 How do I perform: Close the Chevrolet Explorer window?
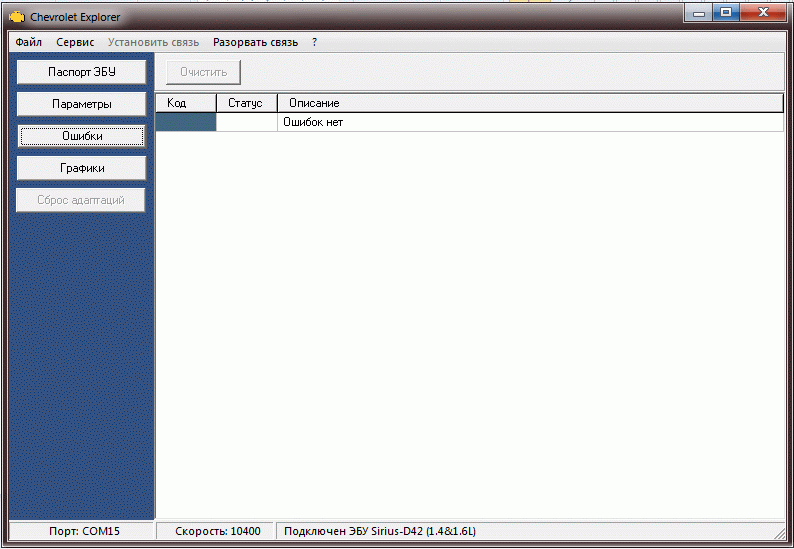point(763,13)
